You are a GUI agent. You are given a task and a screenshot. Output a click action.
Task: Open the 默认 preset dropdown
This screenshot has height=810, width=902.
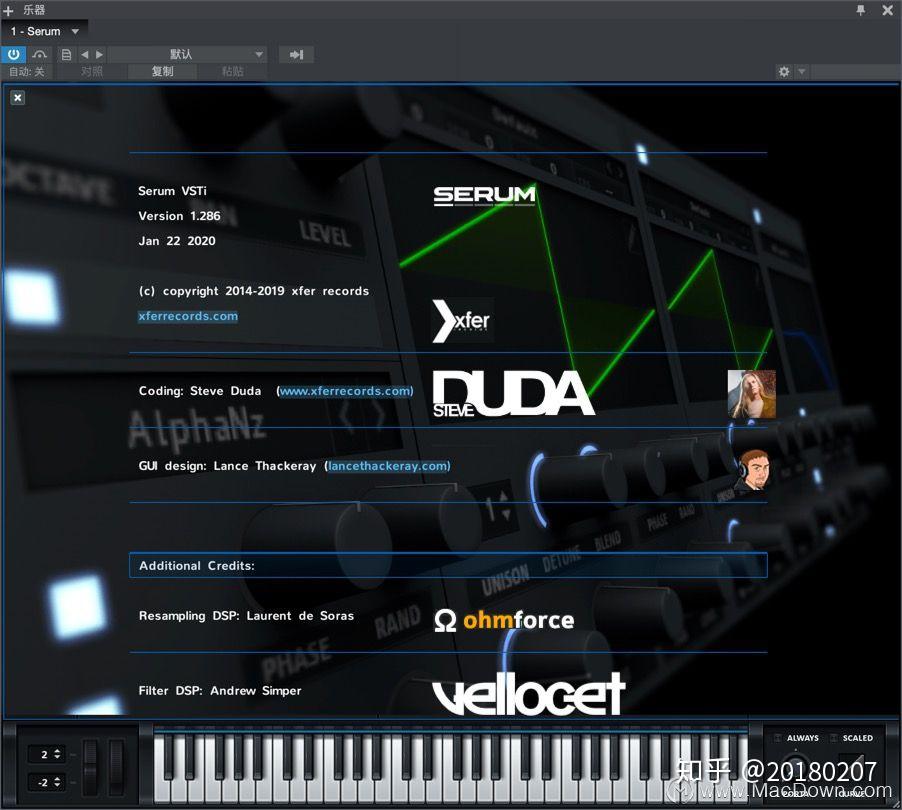pyautogui.click(x=188, y=55)
